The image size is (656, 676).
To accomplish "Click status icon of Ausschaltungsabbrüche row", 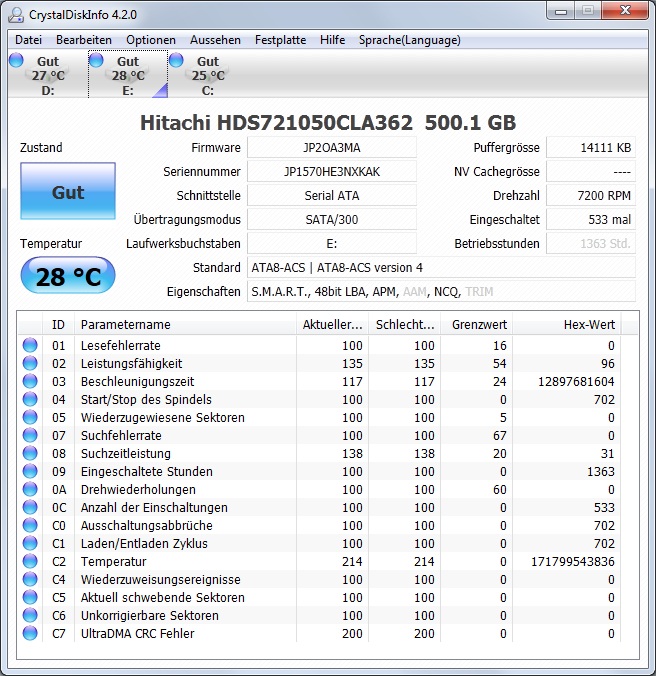I will [30, 526].
